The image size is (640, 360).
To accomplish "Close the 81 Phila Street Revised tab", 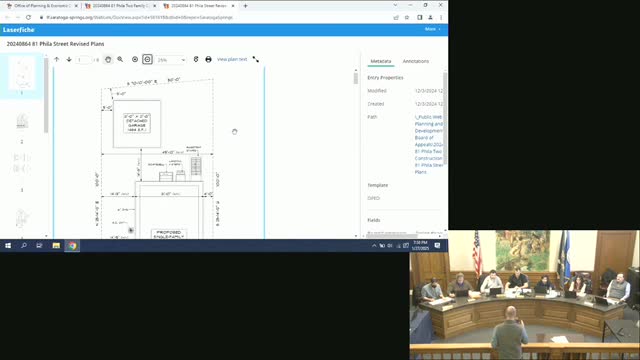I will 233,6.
